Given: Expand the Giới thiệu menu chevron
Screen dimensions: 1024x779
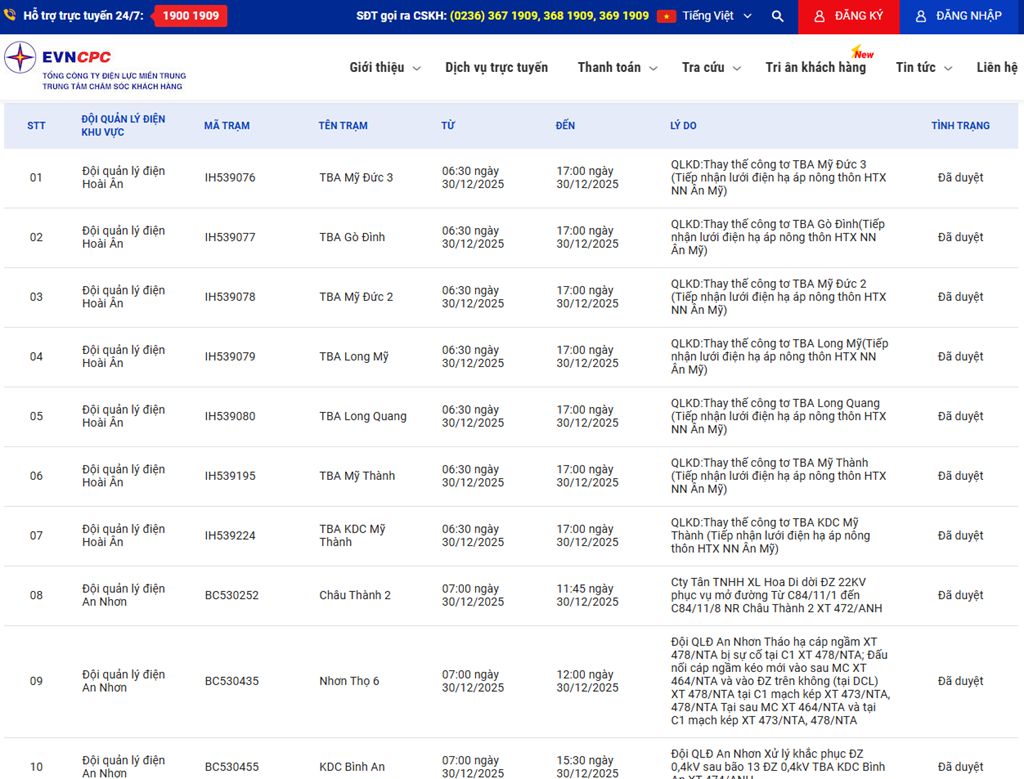Looking at the screenshot, I should coord(417,68).
